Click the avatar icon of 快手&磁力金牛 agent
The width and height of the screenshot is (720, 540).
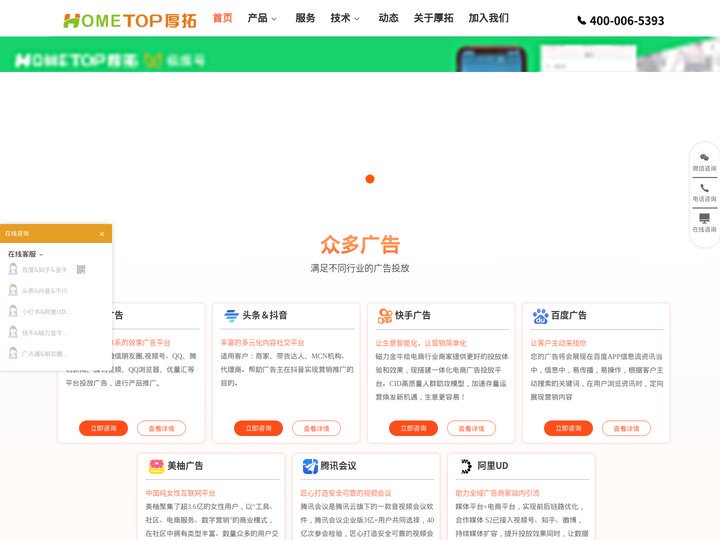pyautogui.click(x=13, y=332)
